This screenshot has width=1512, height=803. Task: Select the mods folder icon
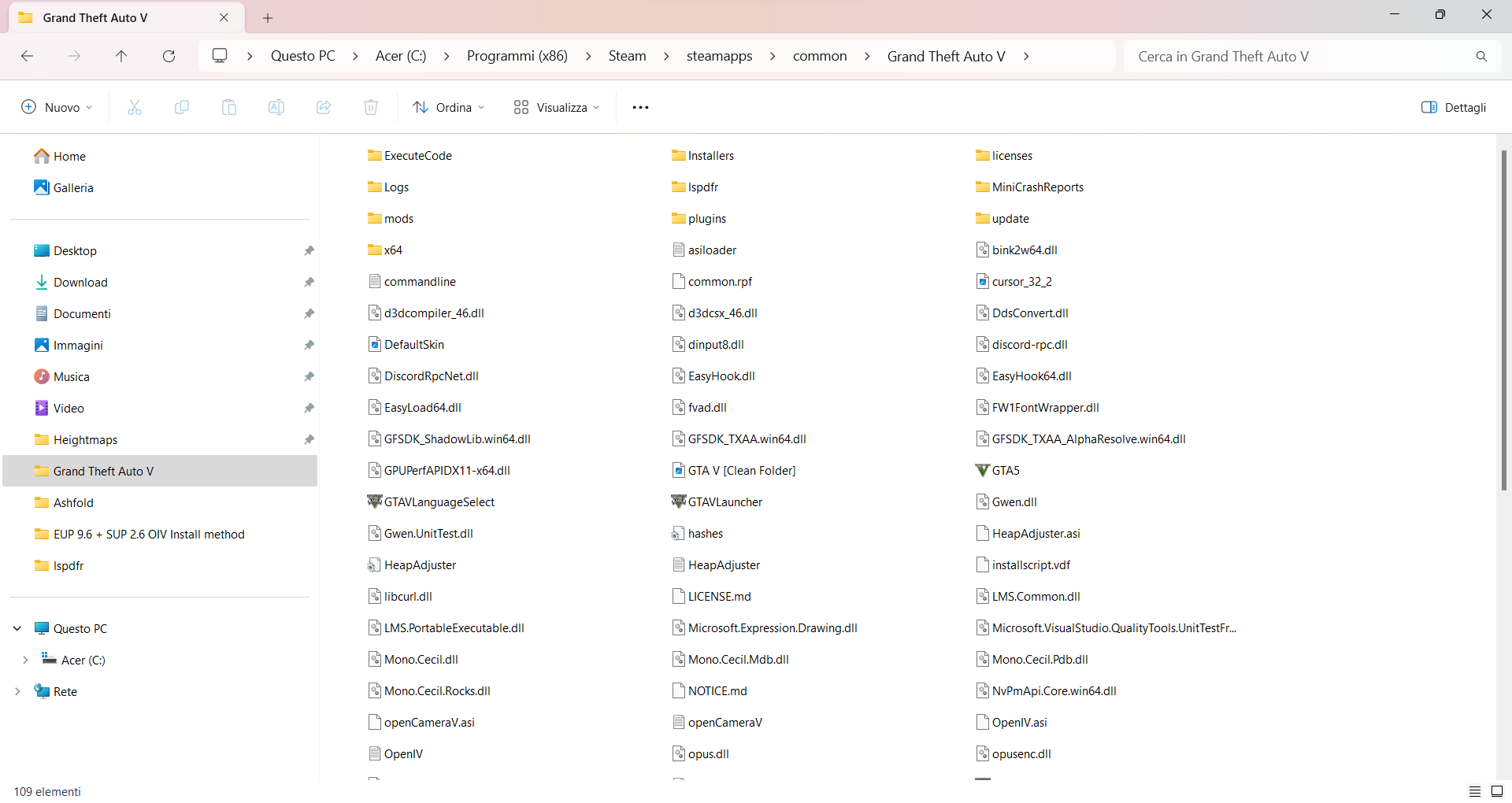[374, 219]
